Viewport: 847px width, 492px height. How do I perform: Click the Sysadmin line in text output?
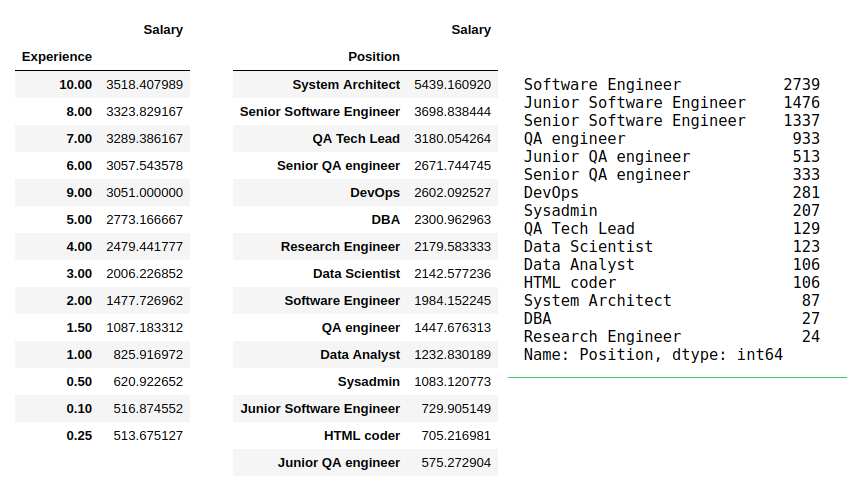(560, 211)
